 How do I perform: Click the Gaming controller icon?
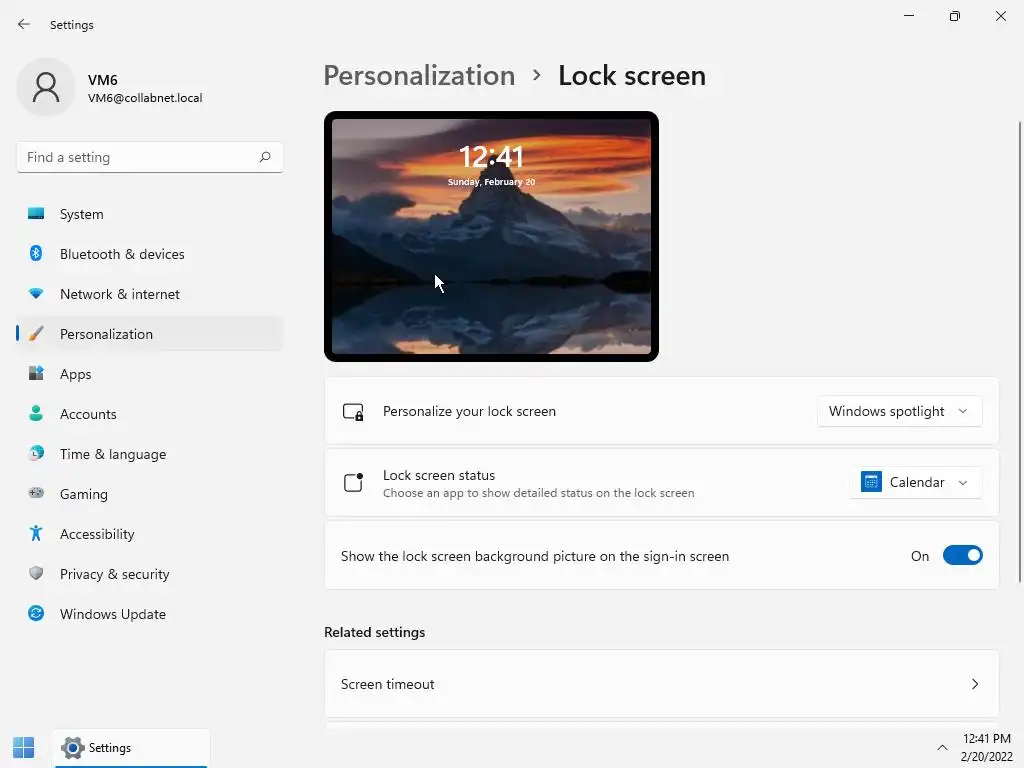(36, 493)
